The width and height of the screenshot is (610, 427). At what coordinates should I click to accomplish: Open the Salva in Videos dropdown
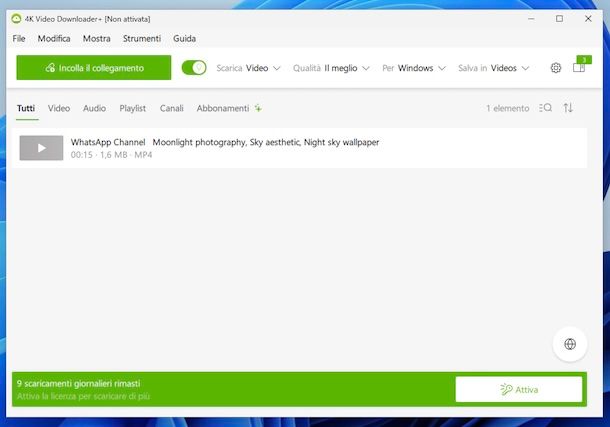click(493, 68)
